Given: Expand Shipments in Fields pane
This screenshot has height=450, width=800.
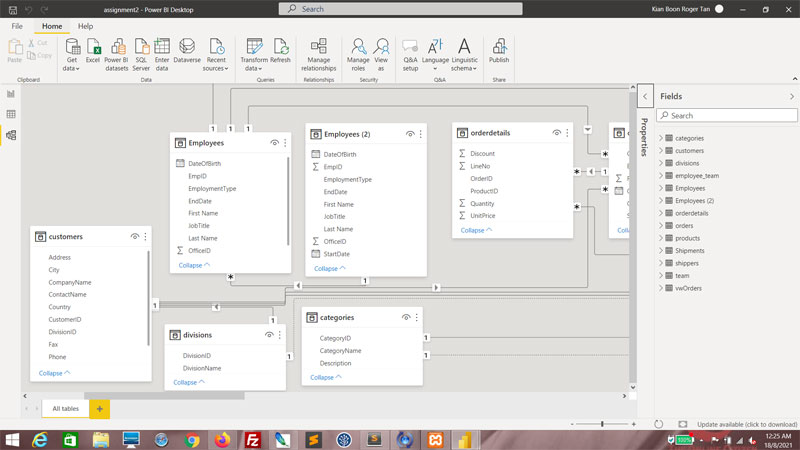Looking at the screenshot, I should (661, 251).
